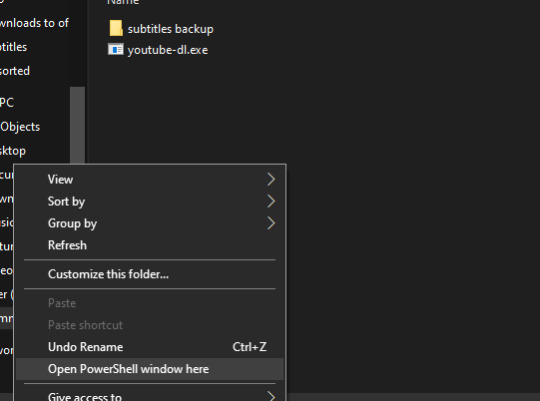This screenshot has height=401, width=540.
Task: Expand the Group by submenu arrow
Action: click(x=271, y=223)
